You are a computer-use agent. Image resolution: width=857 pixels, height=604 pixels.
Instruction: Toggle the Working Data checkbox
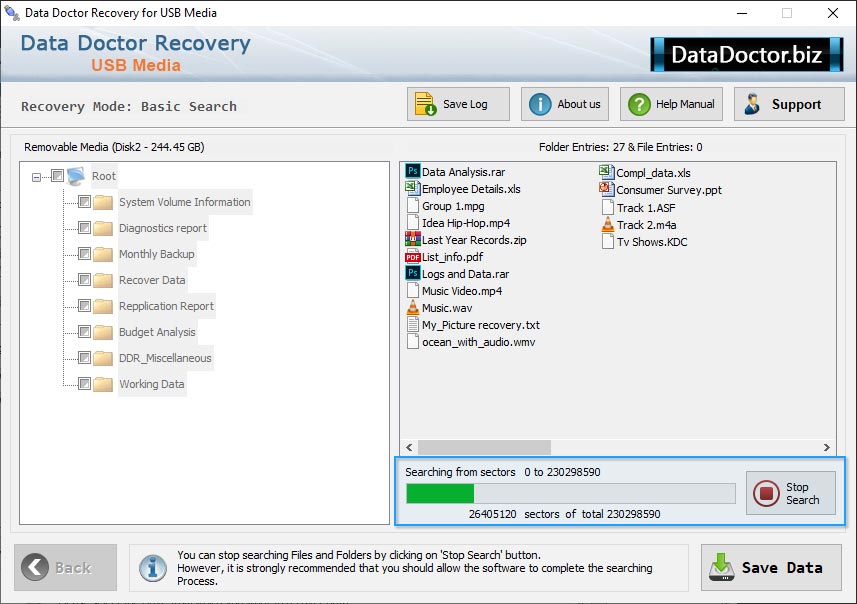click(x=84, y=384)
